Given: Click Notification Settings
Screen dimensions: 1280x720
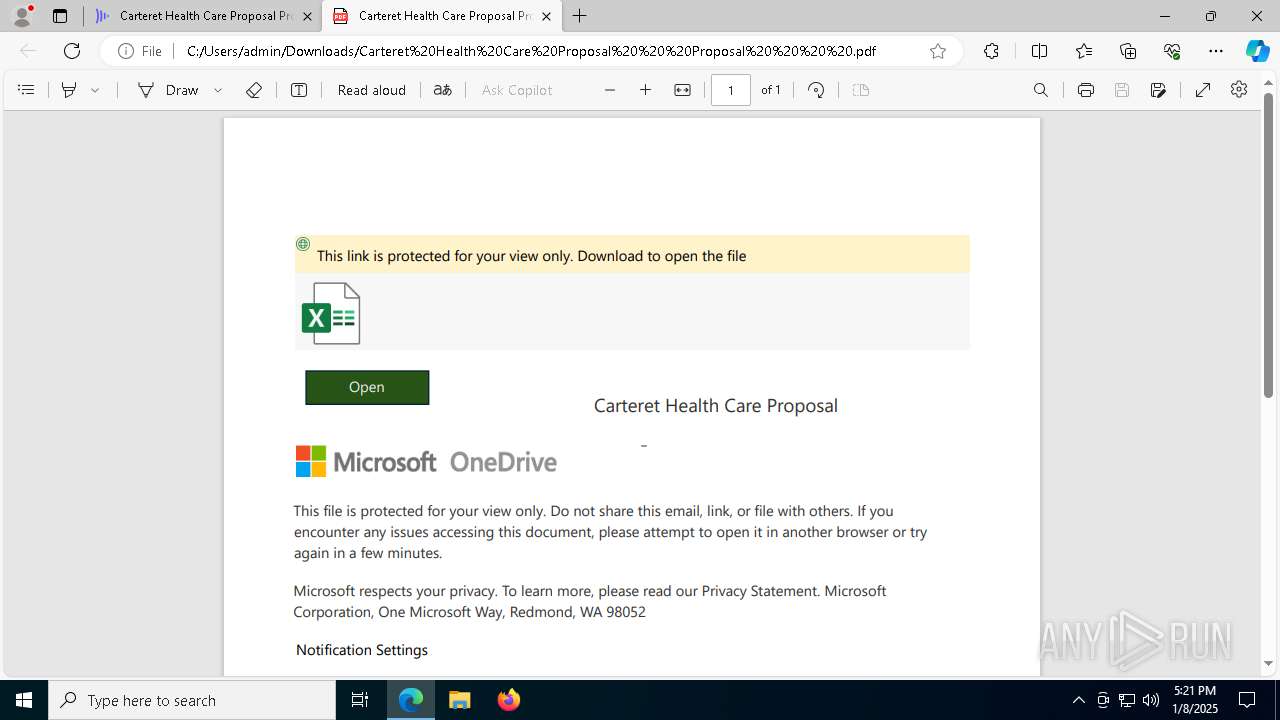Looking at the screenshot, I should coord(362,650).
